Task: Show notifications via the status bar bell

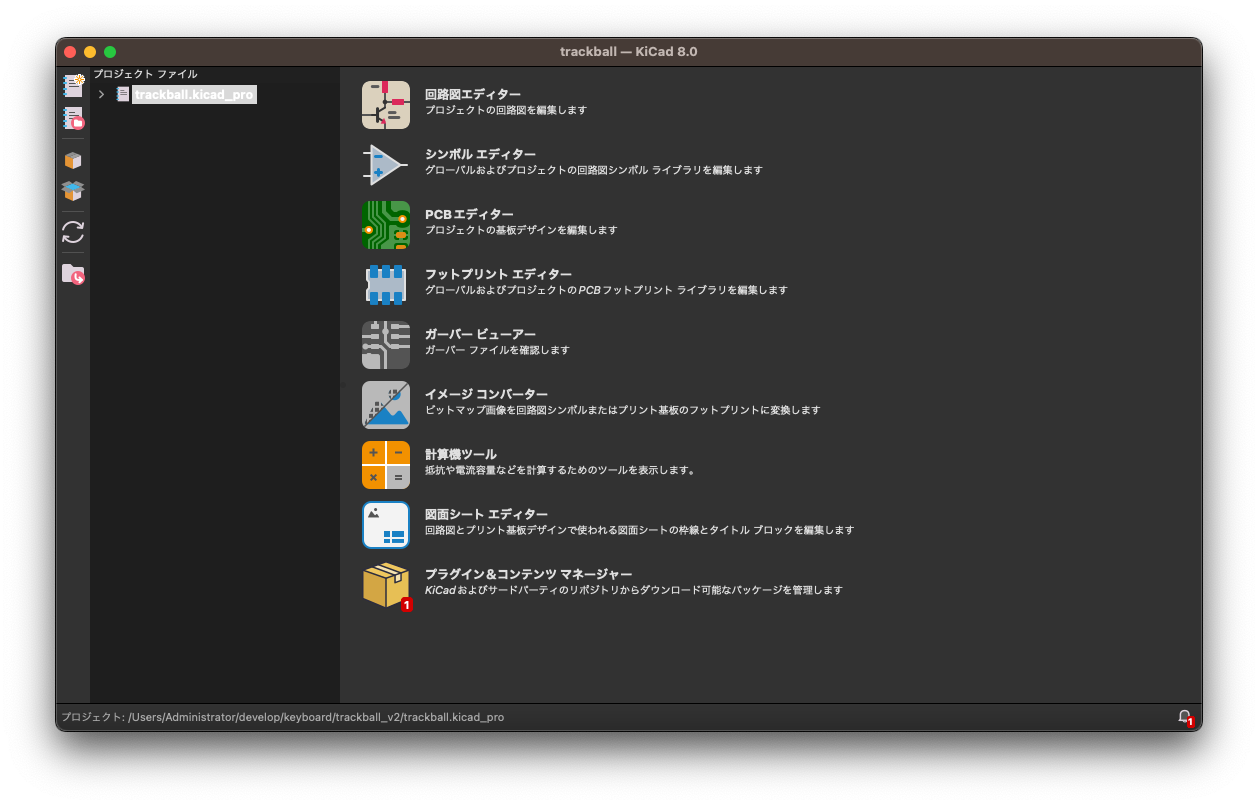Action: point(1185,717)
